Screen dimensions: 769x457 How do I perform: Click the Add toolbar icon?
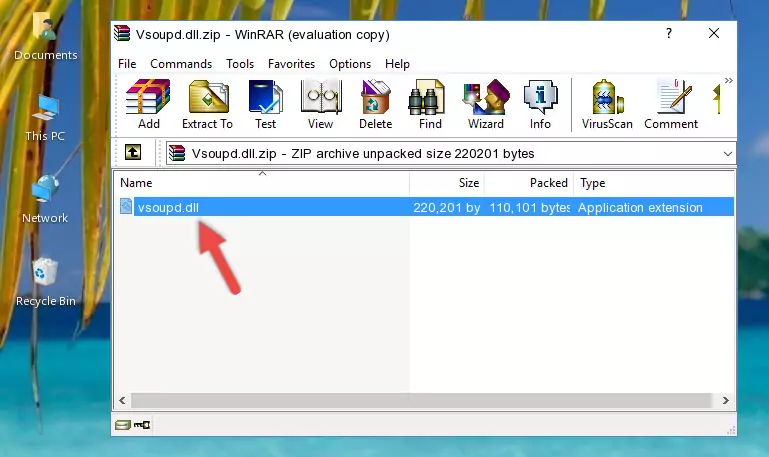[x=148, y=104]
